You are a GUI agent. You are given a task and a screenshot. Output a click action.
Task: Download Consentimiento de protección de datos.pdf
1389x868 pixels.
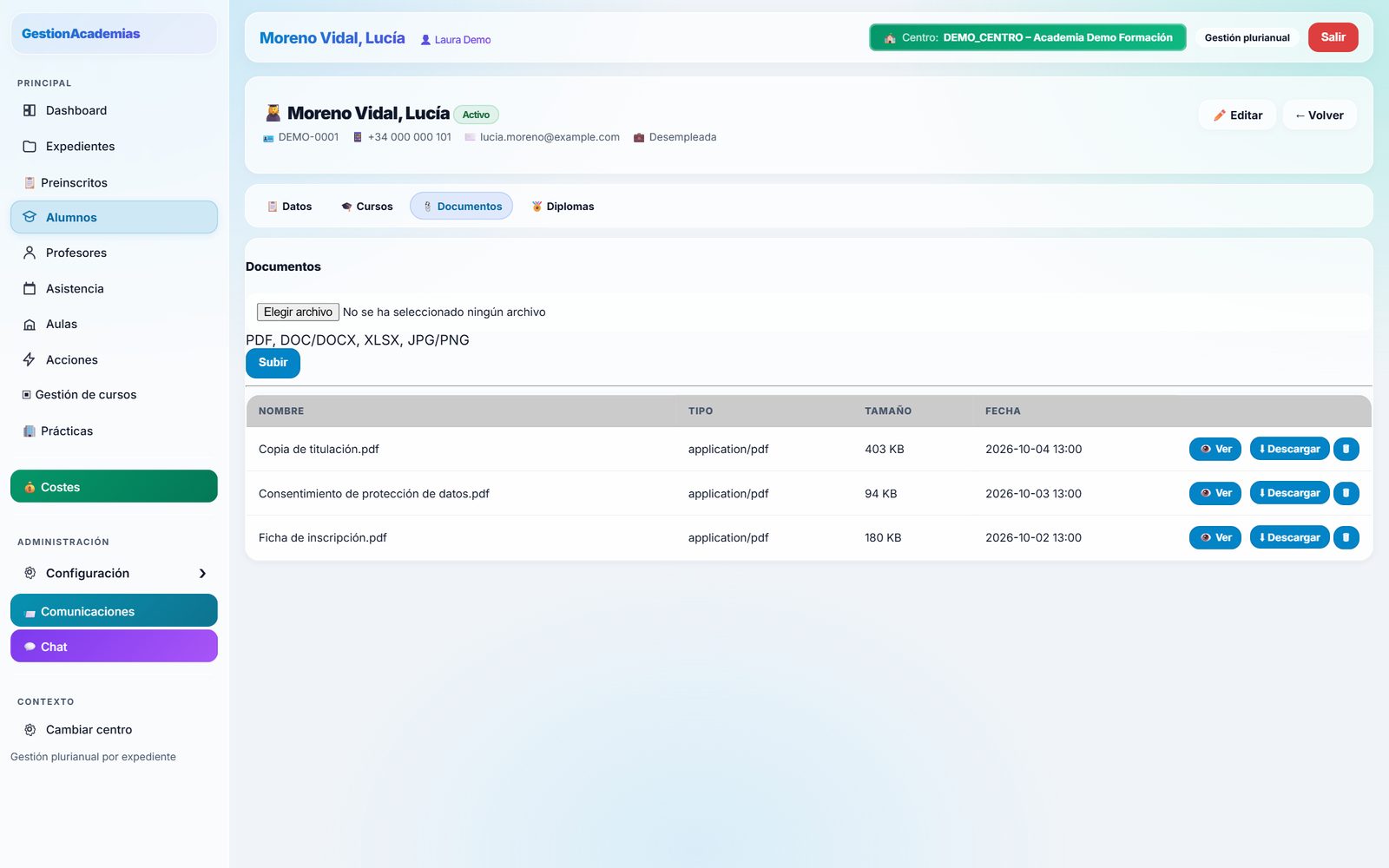[1290, 493]
